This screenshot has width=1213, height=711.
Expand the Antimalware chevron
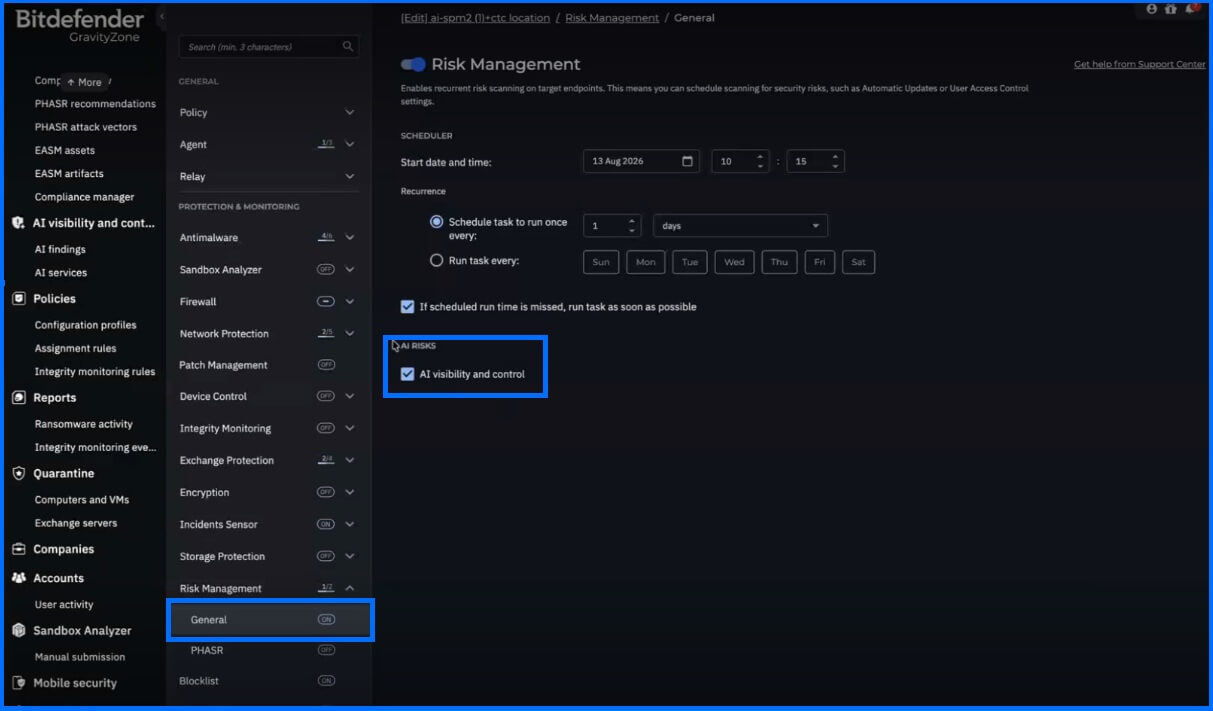(350, 237)
